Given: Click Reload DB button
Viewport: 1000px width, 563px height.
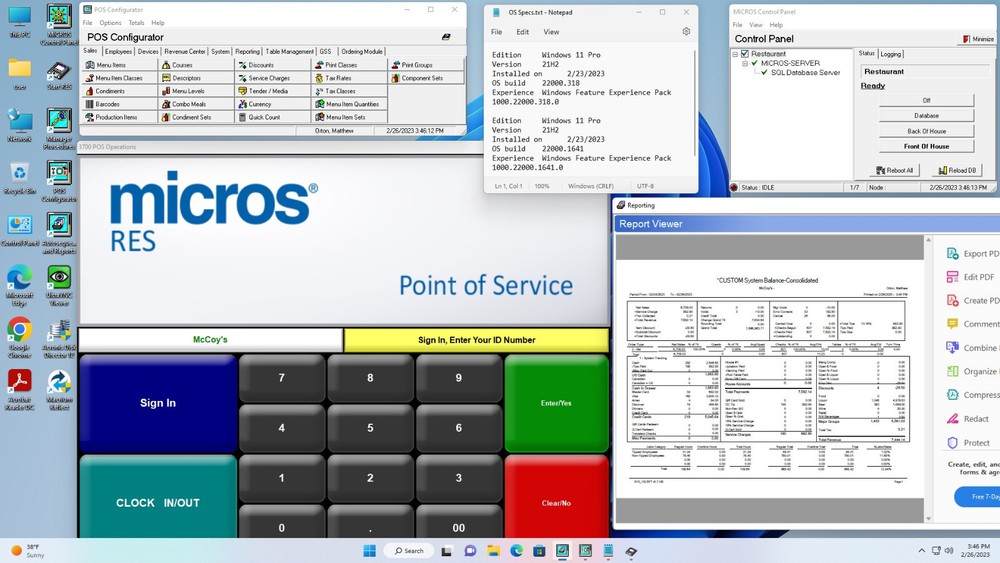Looking at the screenshot, I should click(957, 170).
